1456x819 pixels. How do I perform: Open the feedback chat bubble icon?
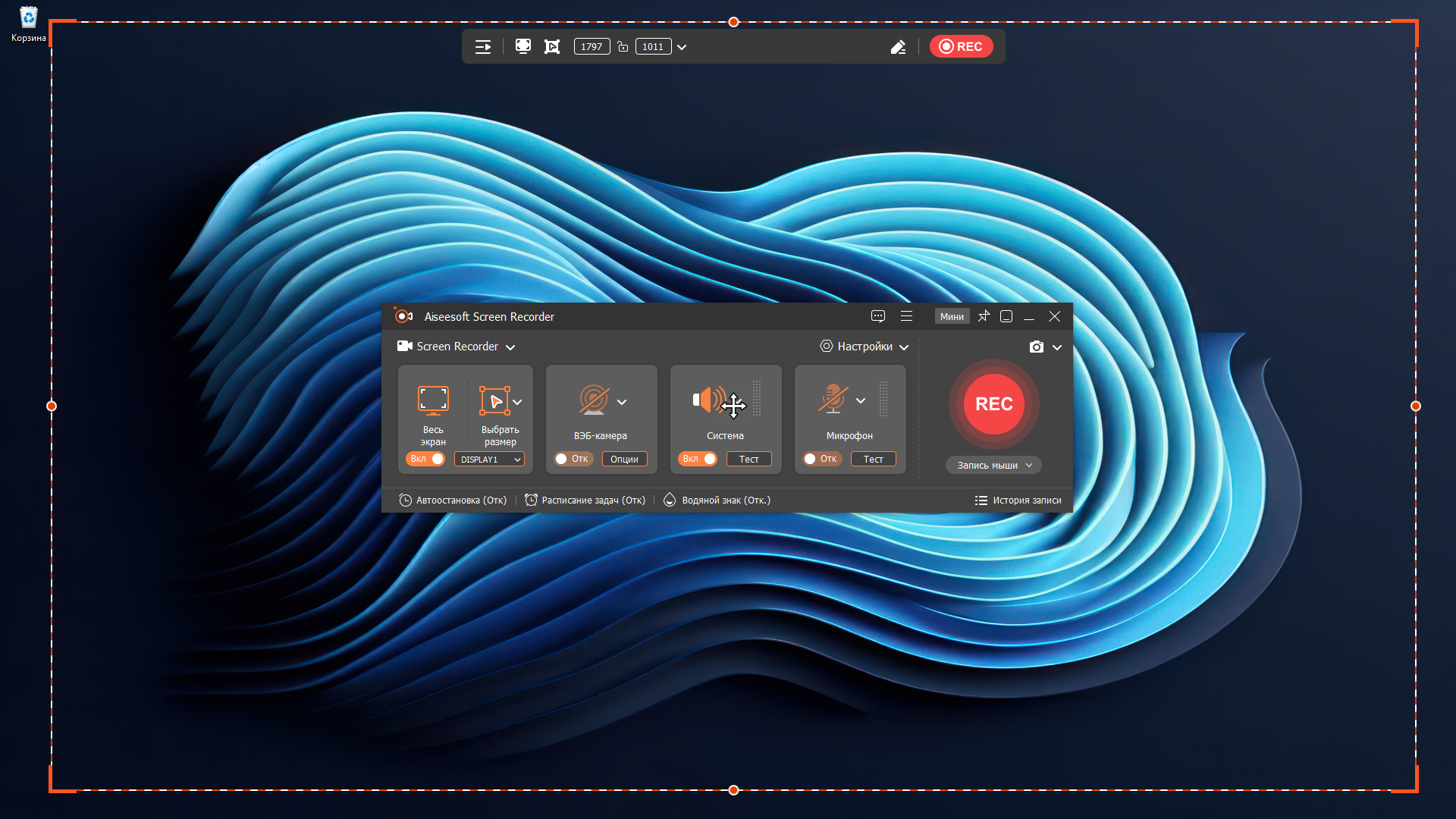(x=878, y=316)
